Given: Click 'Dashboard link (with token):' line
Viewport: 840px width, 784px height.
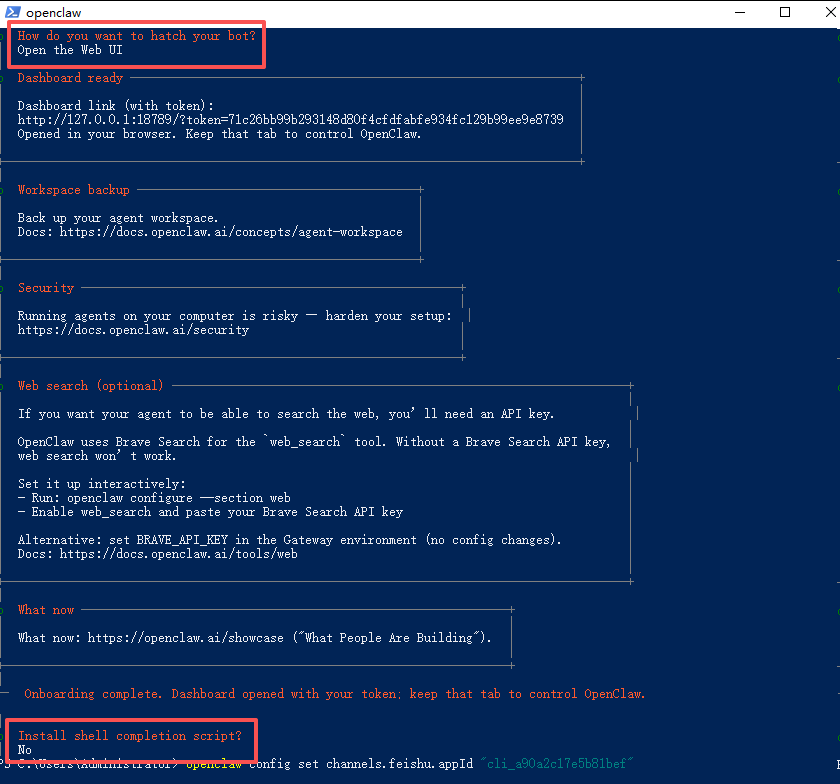Looking at the screenshot, I should (116, 106).
